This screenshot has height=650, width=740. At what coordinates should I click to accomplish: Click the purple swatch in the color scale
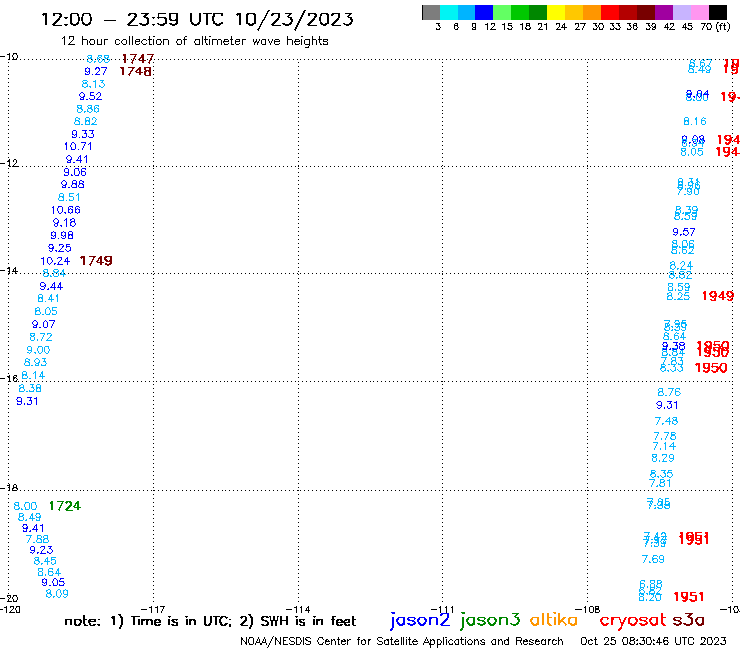(x=664, y=12)
